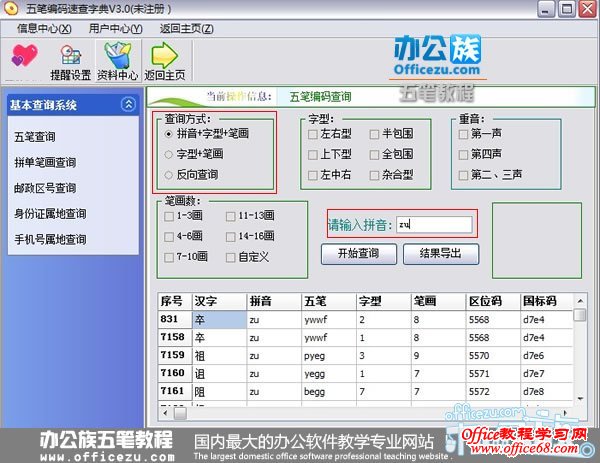Check 左右型 checkbox
600x463 pixels.
click(313, 134)
